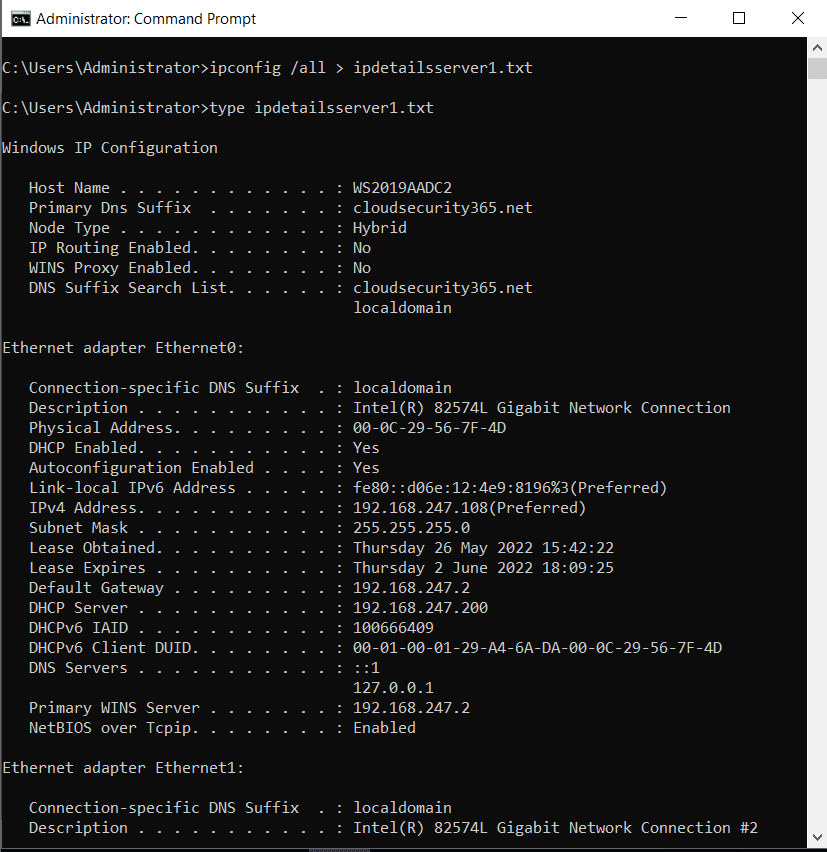827x852 pixels.
Task: Click the DNS server entry 127.0.0.1
Action: (x=393, y=688)
